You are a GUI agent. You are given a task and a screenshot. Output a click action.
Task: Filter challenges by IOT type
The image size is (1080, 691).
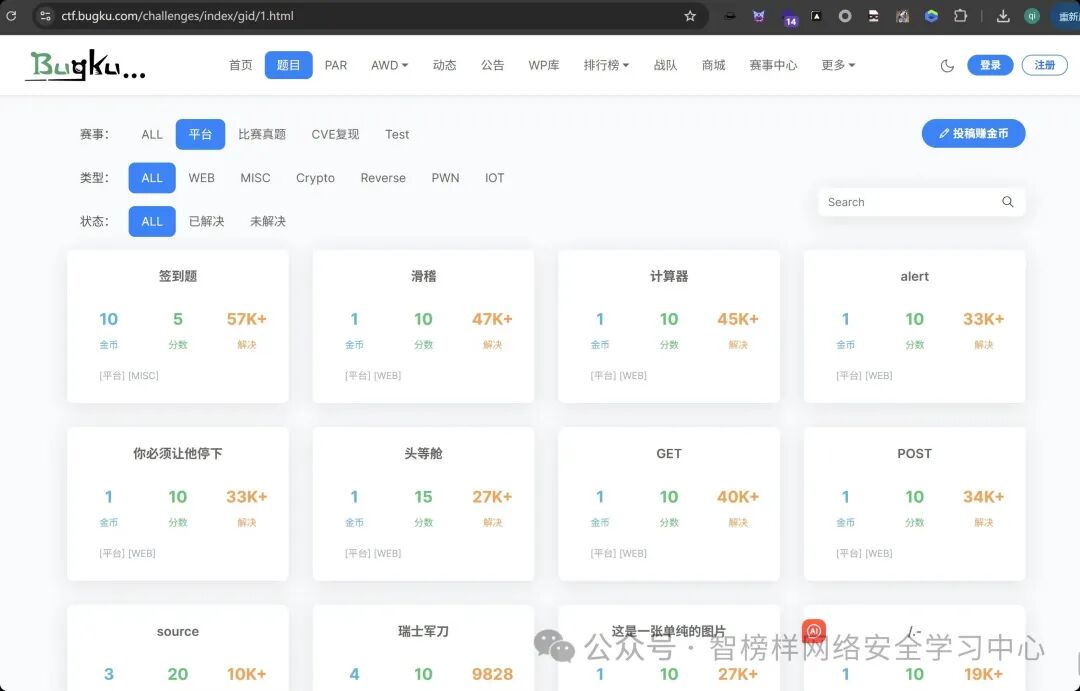click(x=495, y=178)
